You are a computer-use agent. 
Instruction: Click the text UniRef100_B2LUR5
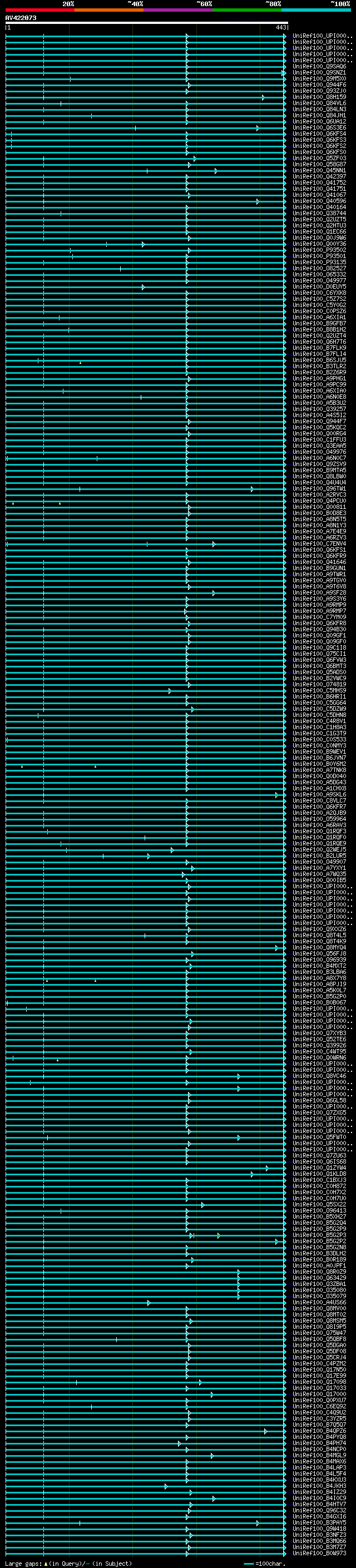319,856
